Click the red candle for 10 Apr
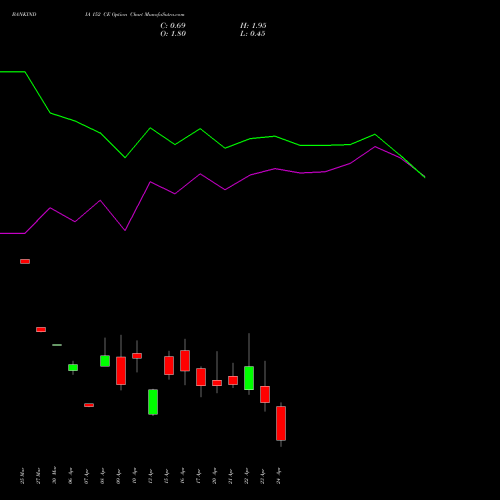 (137, 356)
